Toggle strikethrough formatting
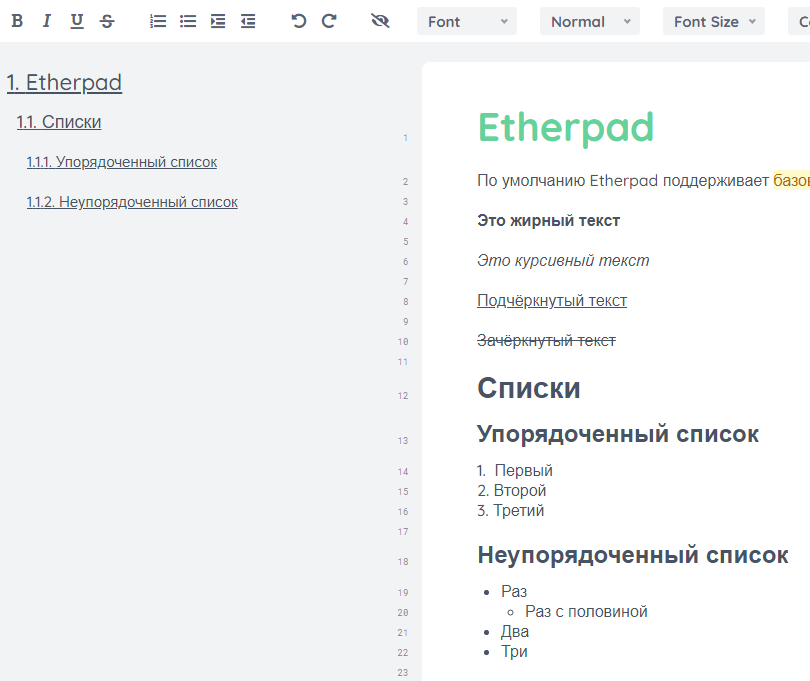Viewport: 810px width, 681px height. pos(107,21)
